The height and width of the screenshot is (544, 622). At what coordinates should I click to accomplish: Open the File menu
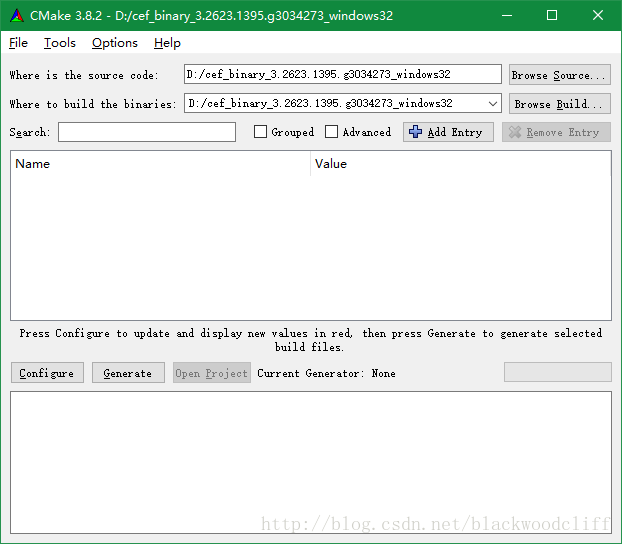coord(18,43)
